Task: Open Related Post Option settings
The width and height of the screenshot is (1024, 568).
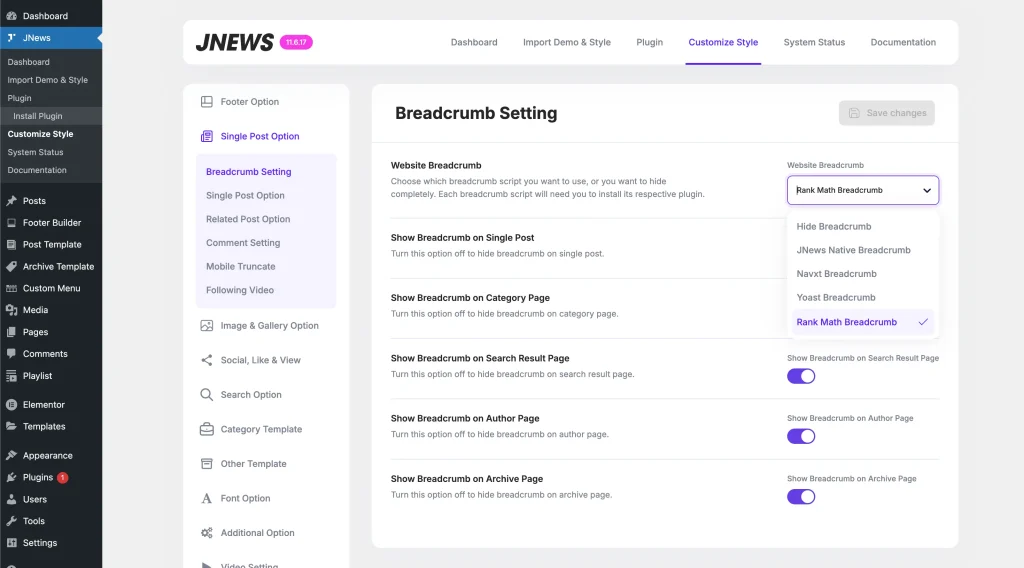Action: click(x=248, y=219)
